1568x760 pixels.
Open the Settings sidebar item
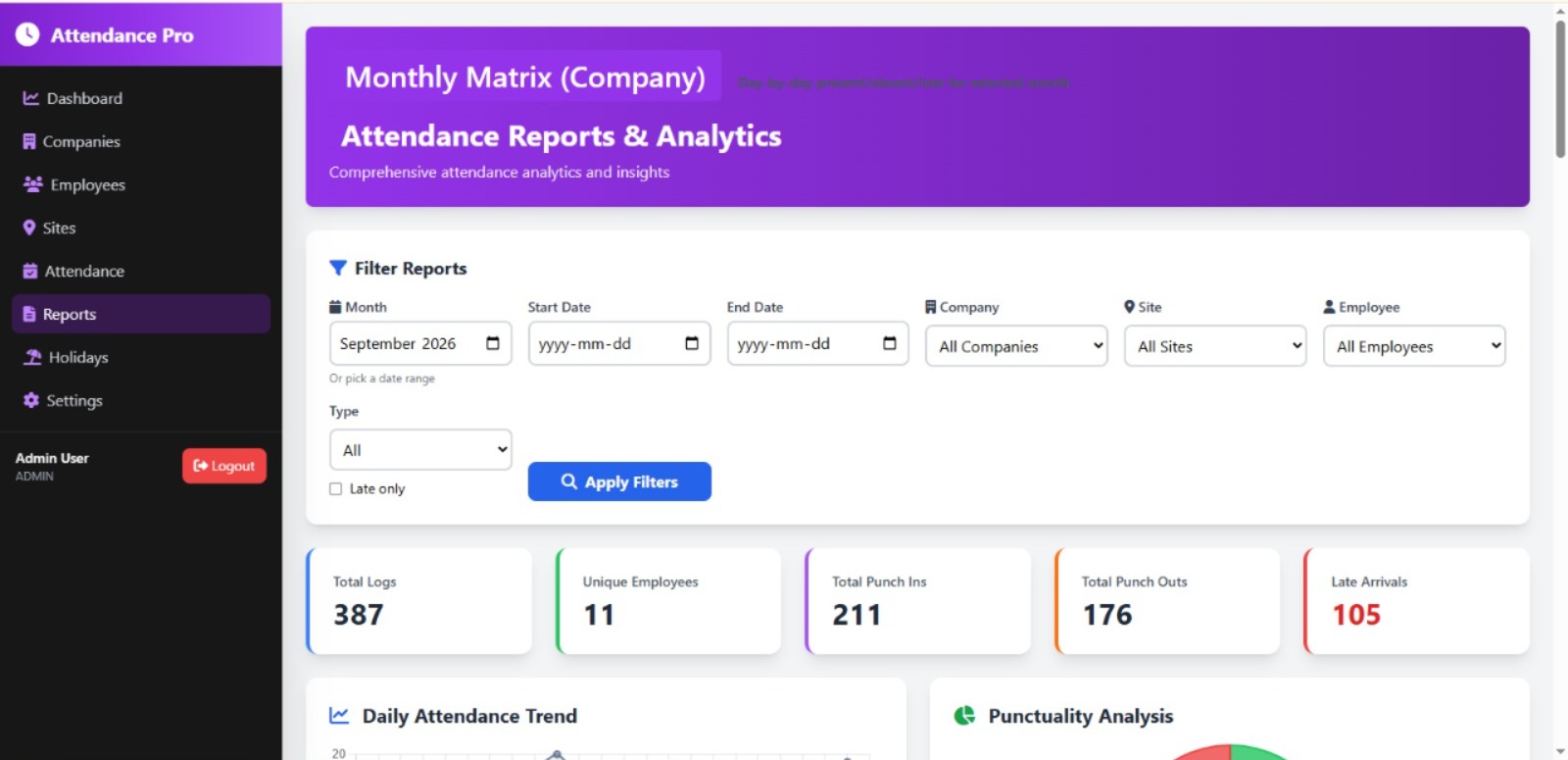click(x=141, y=400)
